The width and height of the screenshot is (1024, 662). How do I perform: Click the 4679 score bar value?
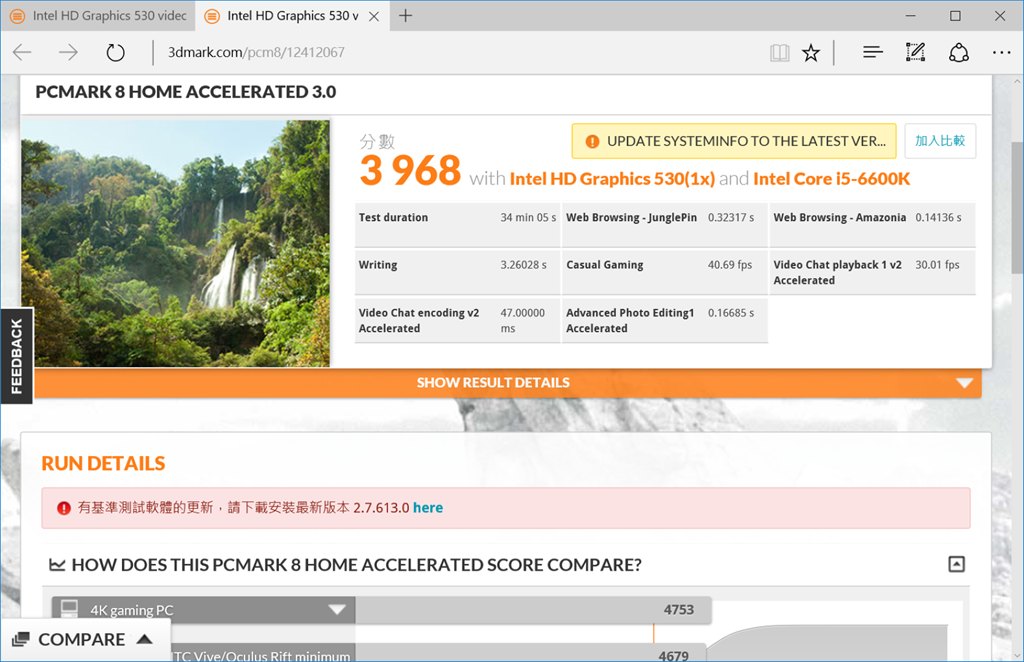673,655
